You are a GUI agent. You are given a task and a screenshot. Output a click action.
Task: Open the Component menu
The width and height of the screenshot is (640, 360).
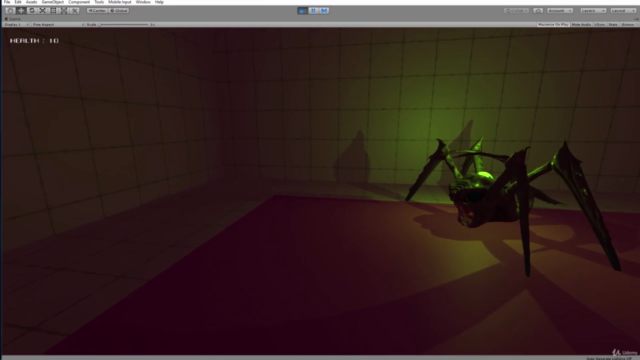point(79,2)
